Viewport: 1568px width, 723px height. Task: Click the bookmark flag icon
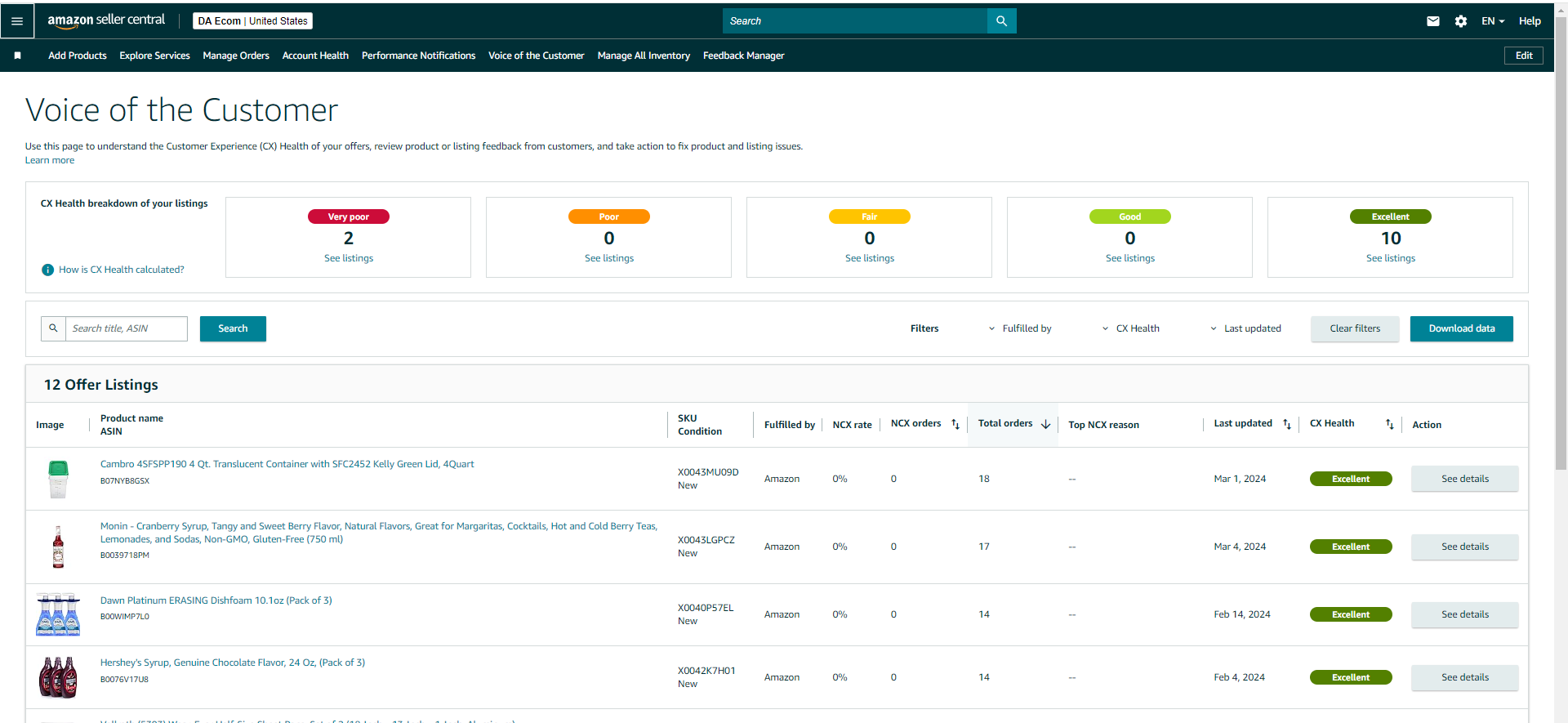click(x=17, y=56)
